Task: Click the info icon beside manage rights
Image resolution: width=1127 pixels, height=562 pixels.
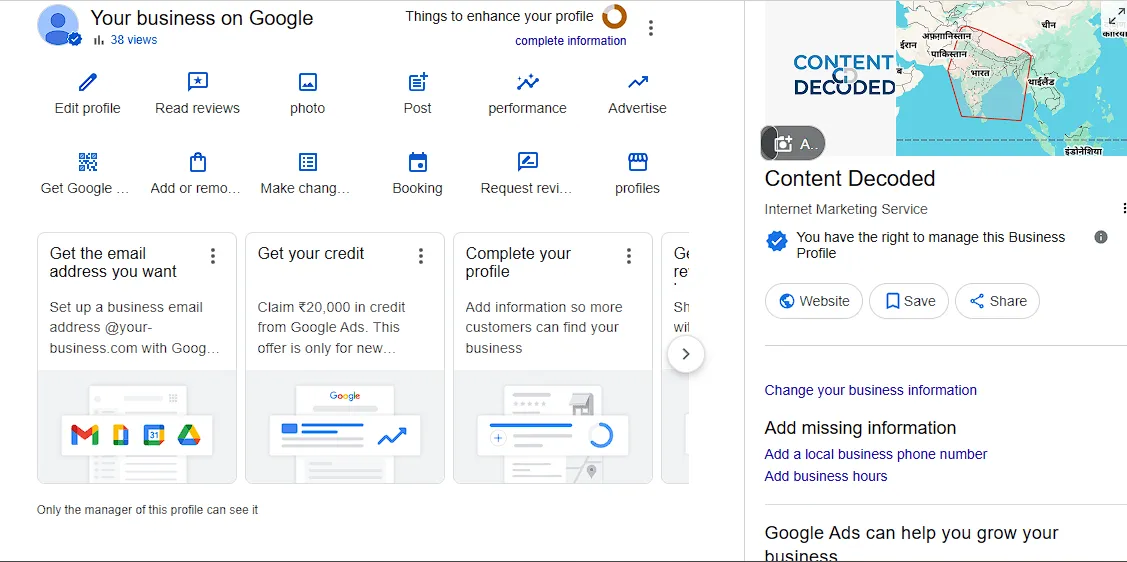Action: pos(1100,237)
